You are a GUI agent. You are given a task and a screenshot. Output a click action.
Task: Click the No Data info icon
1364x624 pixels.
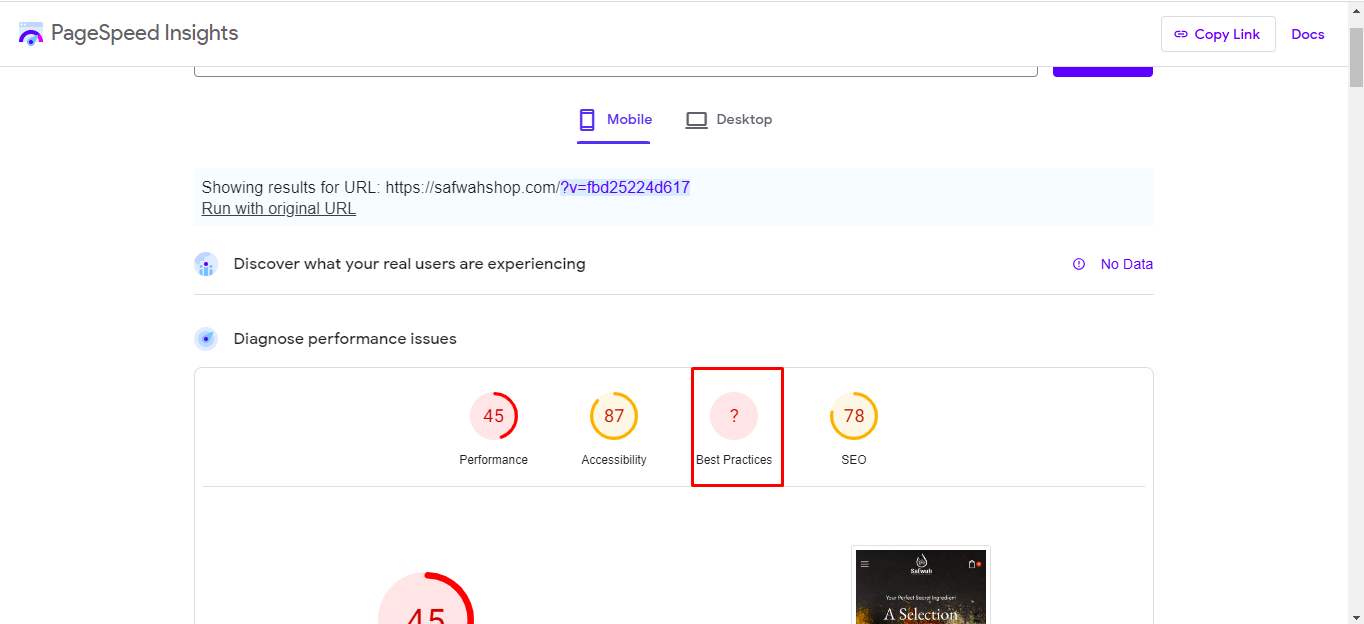[x=1078, y=264]
